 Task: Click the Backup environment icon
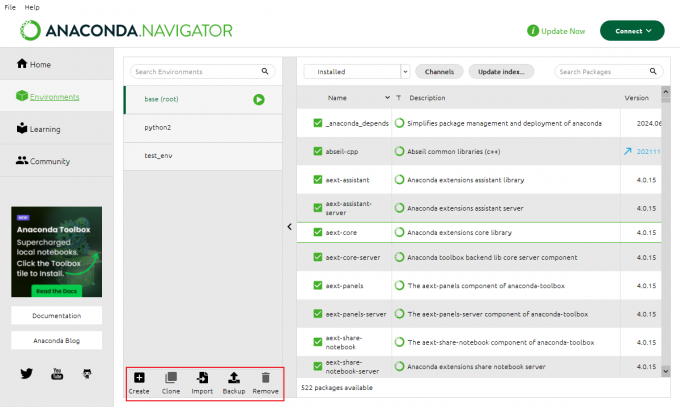pos(234,377)
